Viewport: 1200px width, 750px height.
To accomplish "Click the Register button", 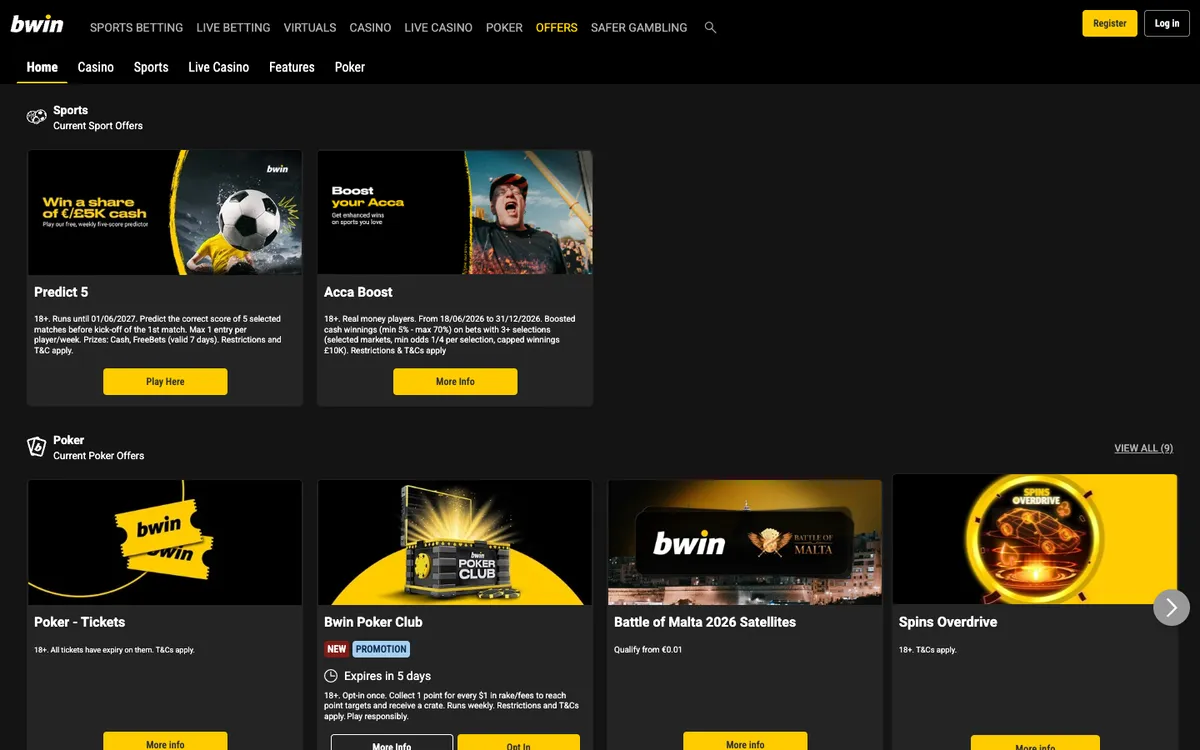I will click(x=1110, y=23).
